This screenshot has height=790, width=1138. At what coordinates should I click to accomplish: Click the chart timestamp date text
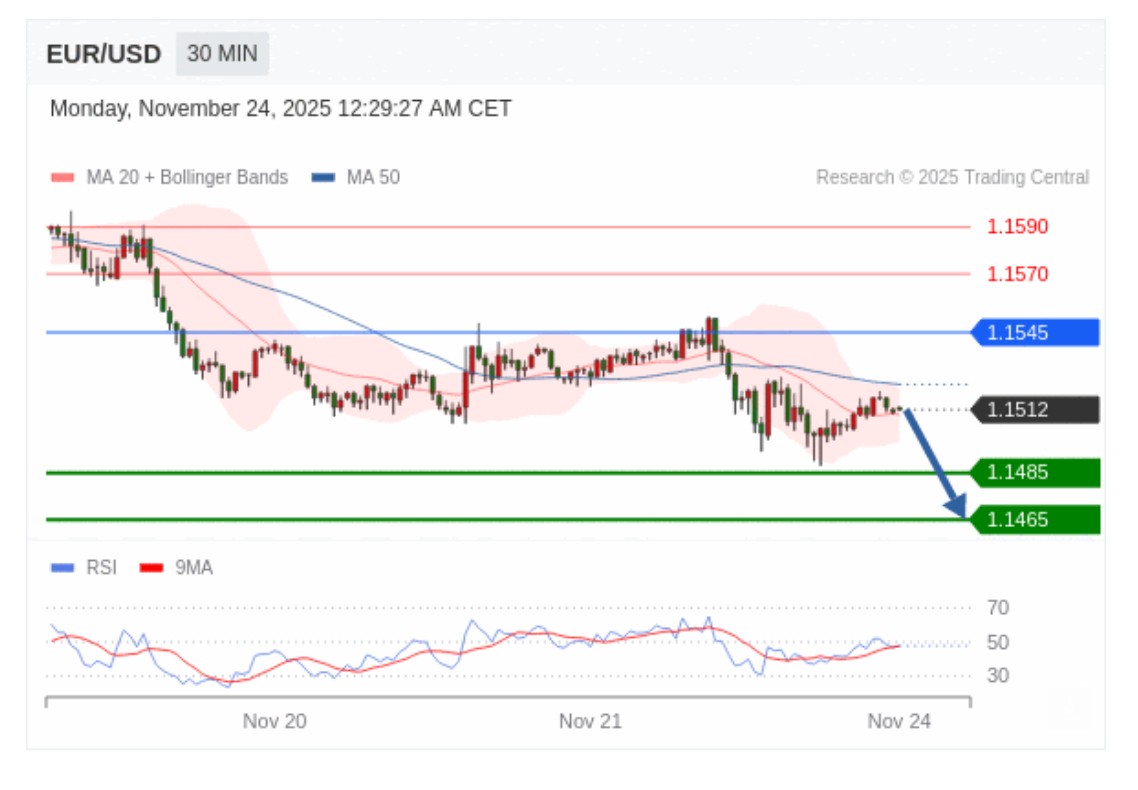pos(280,108)
